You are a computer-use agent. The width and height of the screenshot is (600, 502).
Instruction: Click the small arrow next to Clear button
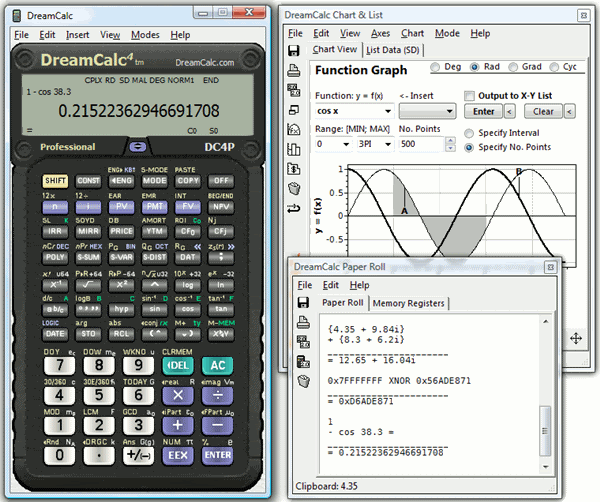[569, 112]
